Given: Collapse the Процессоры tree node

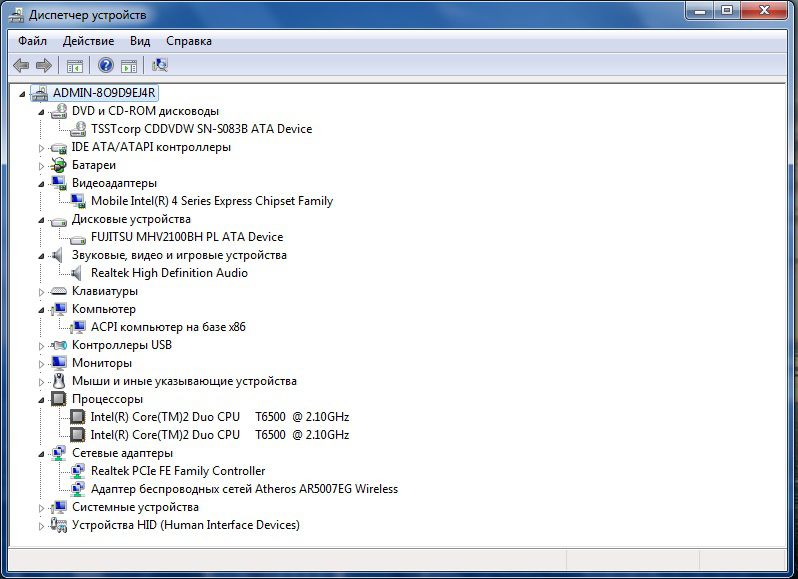Looking at the screenshot, I should (x=41, y=400).
